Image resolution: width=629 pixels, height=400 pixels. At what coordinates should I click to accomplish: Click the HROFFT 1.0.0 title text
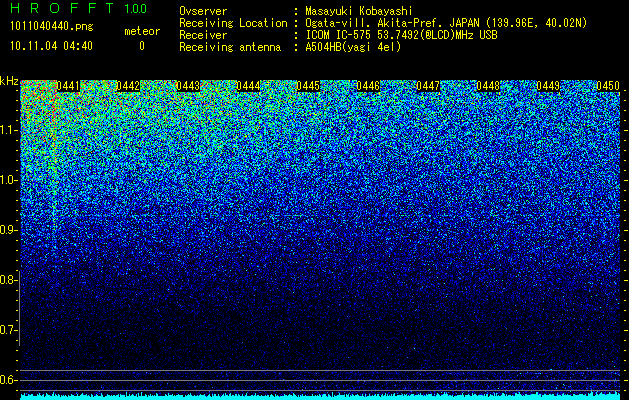78,8
